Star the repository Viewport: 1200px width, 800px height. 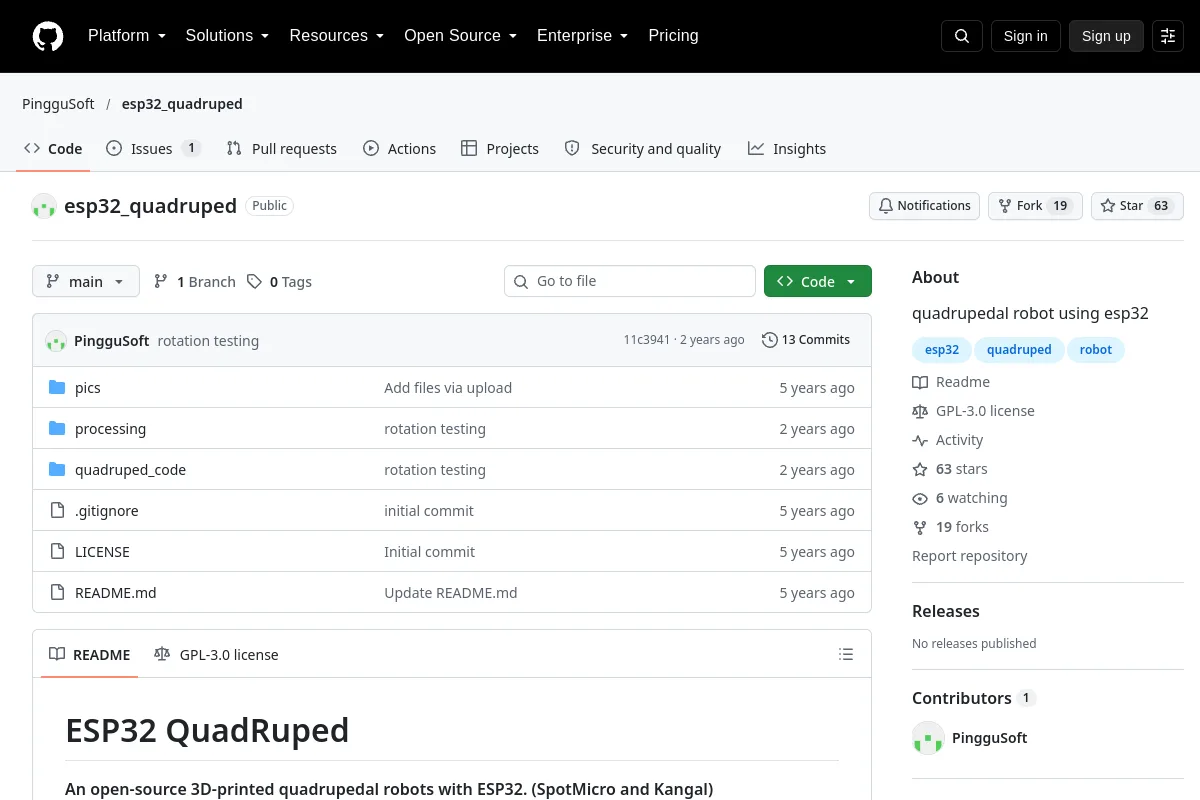click(1137, 206)
